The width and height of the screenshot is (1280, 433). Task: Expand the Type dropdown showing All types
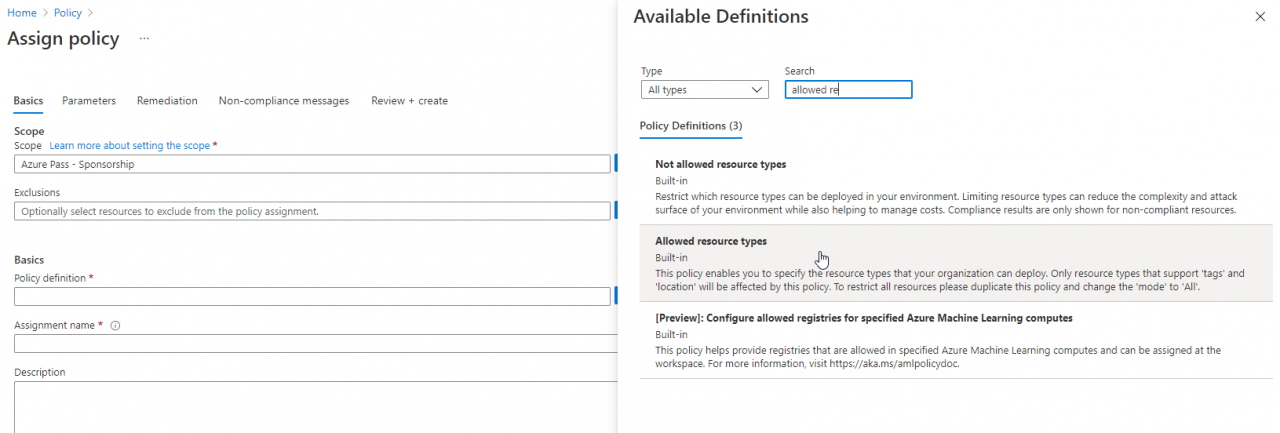pos(704,90)
